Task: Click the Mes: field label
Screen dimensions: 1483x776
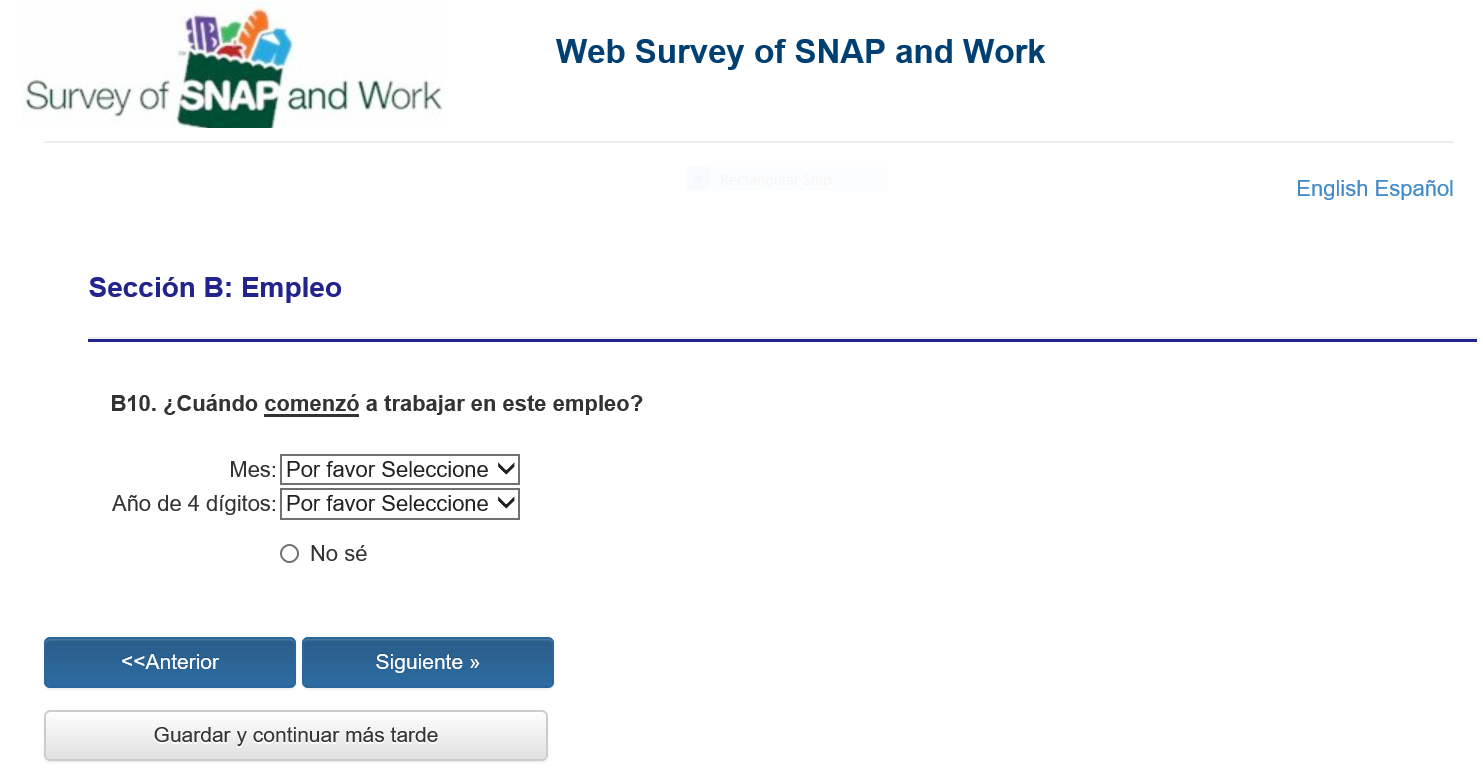Action: pyautogui.click(x=252, y=470)
